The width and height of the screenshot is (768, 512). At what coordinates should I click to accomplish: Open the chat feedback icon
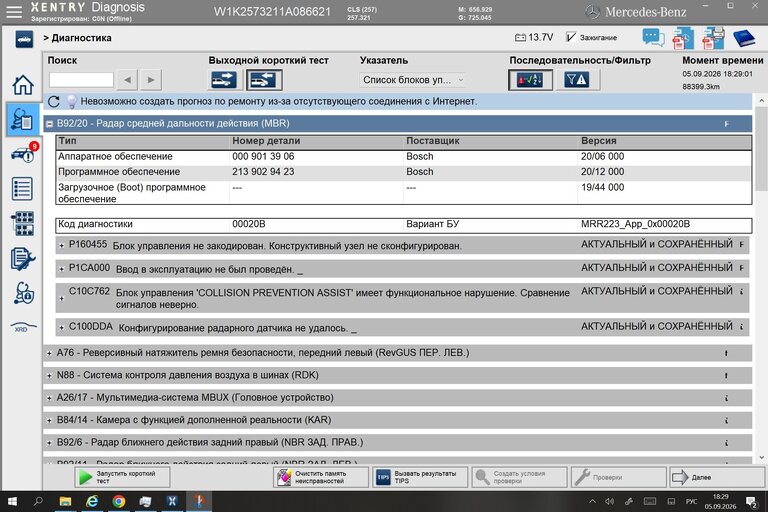click(653, 38)
